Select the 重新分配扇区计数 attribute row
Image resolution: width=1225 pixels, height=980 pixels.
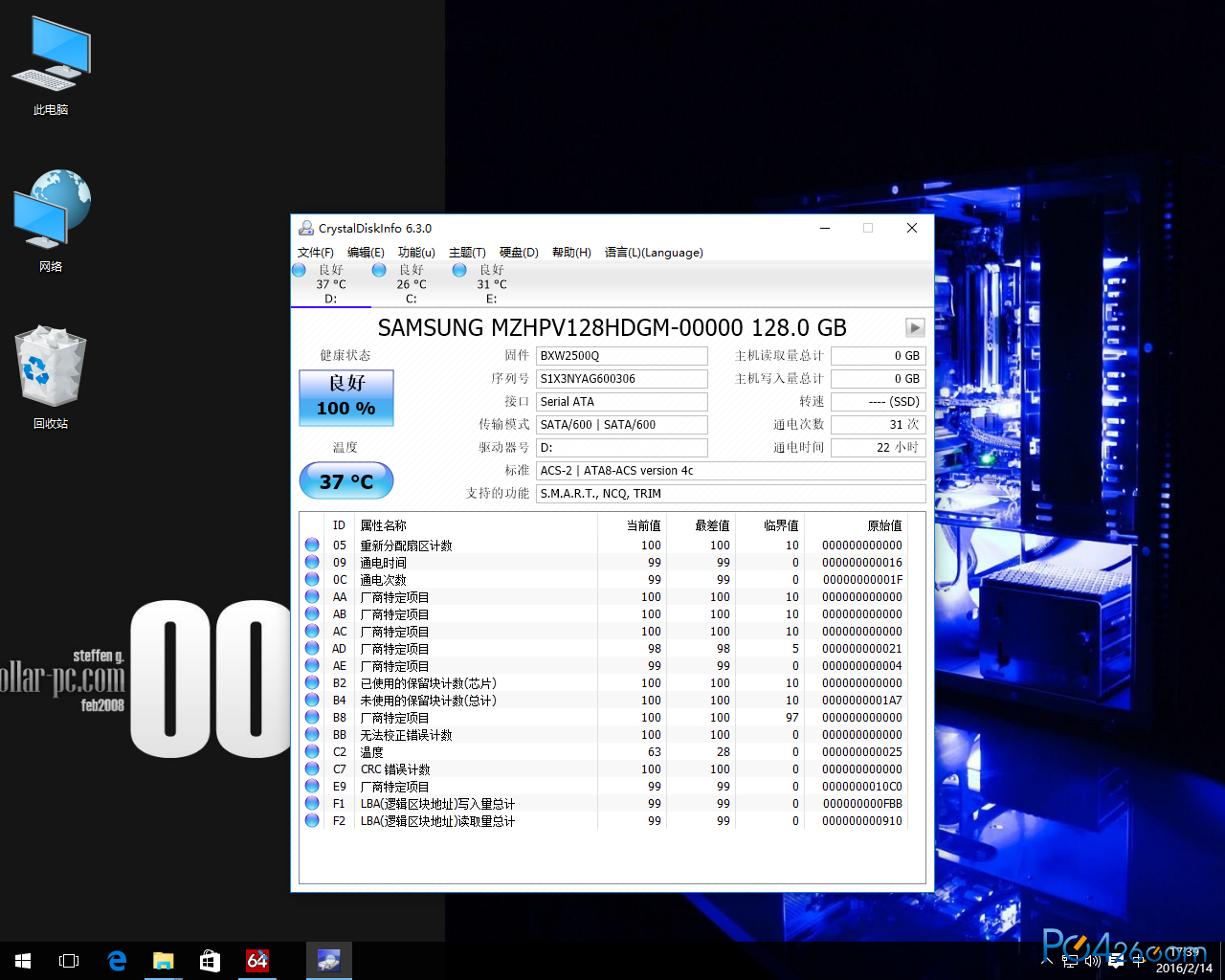pos(604,545)
